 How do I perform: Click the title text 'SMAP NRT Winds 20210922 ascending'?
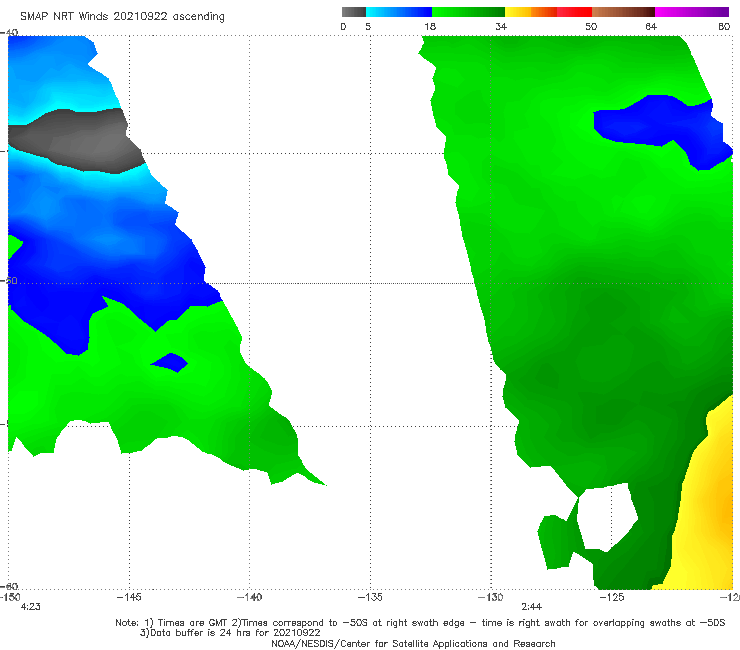(x=122, y=16)
